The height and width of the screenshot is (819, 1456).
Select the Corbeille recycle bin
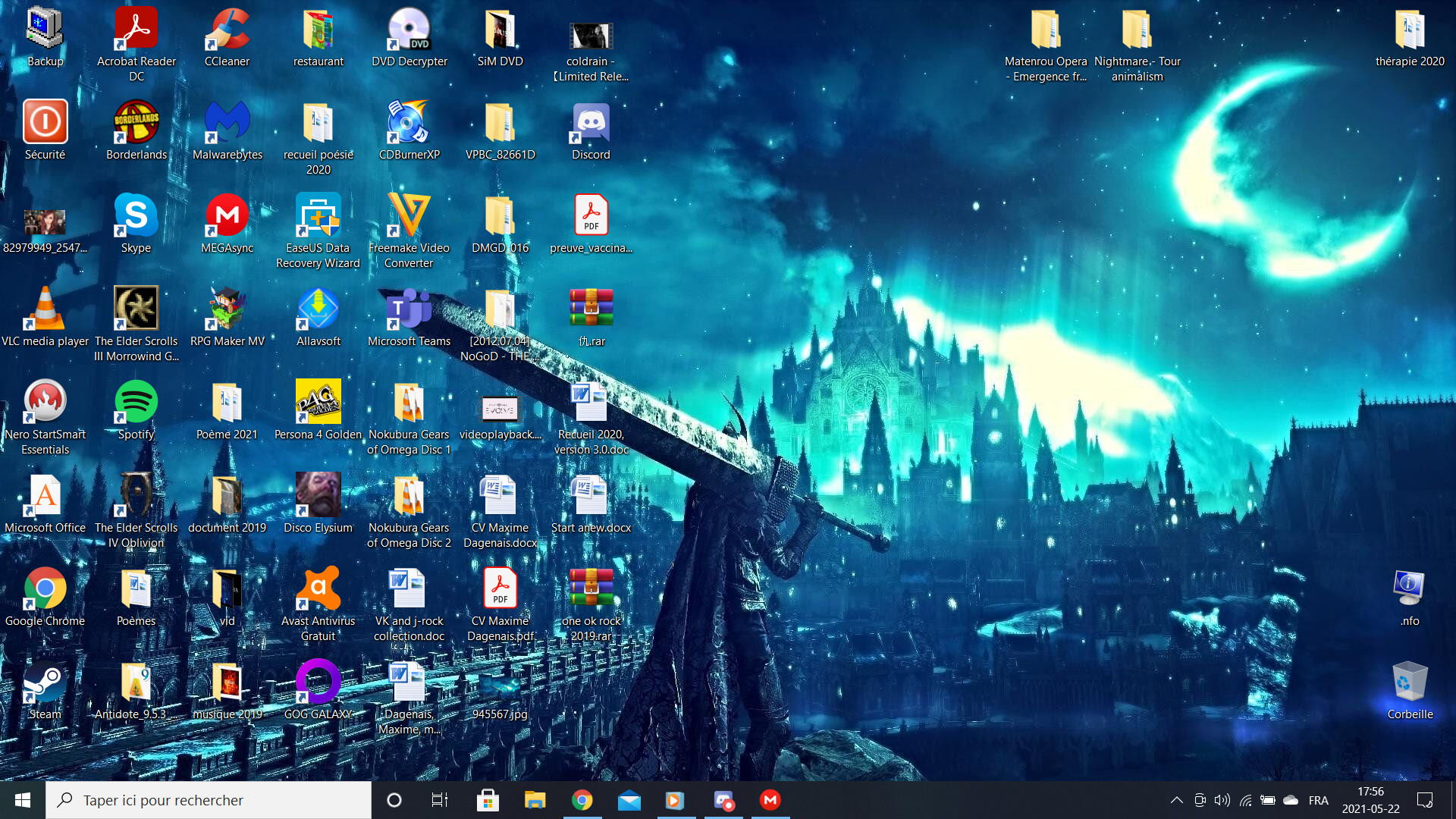point(1410,689)
